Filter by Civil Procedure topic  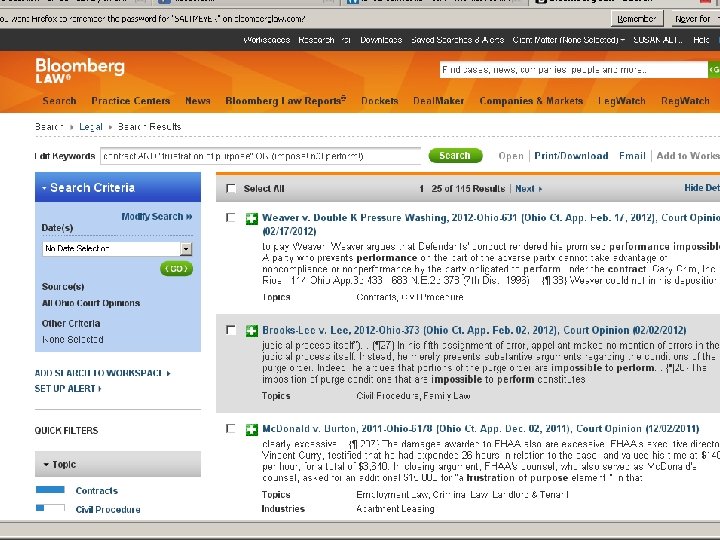pos(108,509)
